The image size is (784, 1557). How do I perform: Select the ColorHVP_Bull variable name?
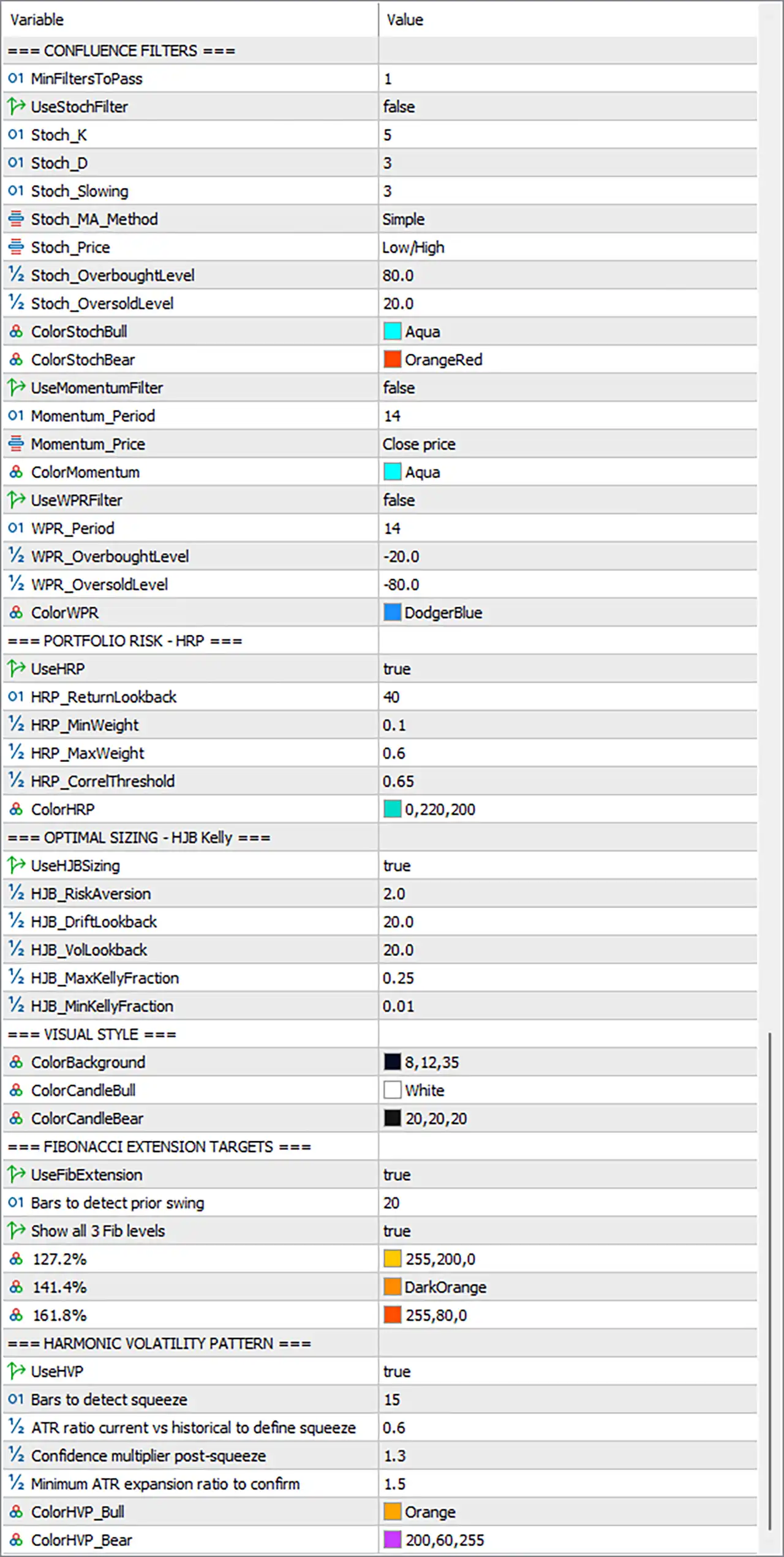(78, 1512)
